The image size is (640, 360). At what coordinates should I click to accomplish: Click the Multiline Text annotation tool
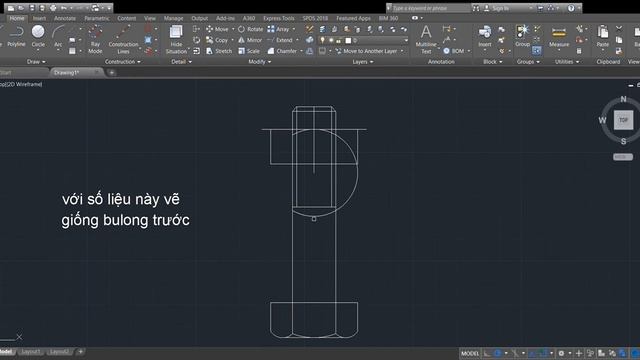pos(426,40)
